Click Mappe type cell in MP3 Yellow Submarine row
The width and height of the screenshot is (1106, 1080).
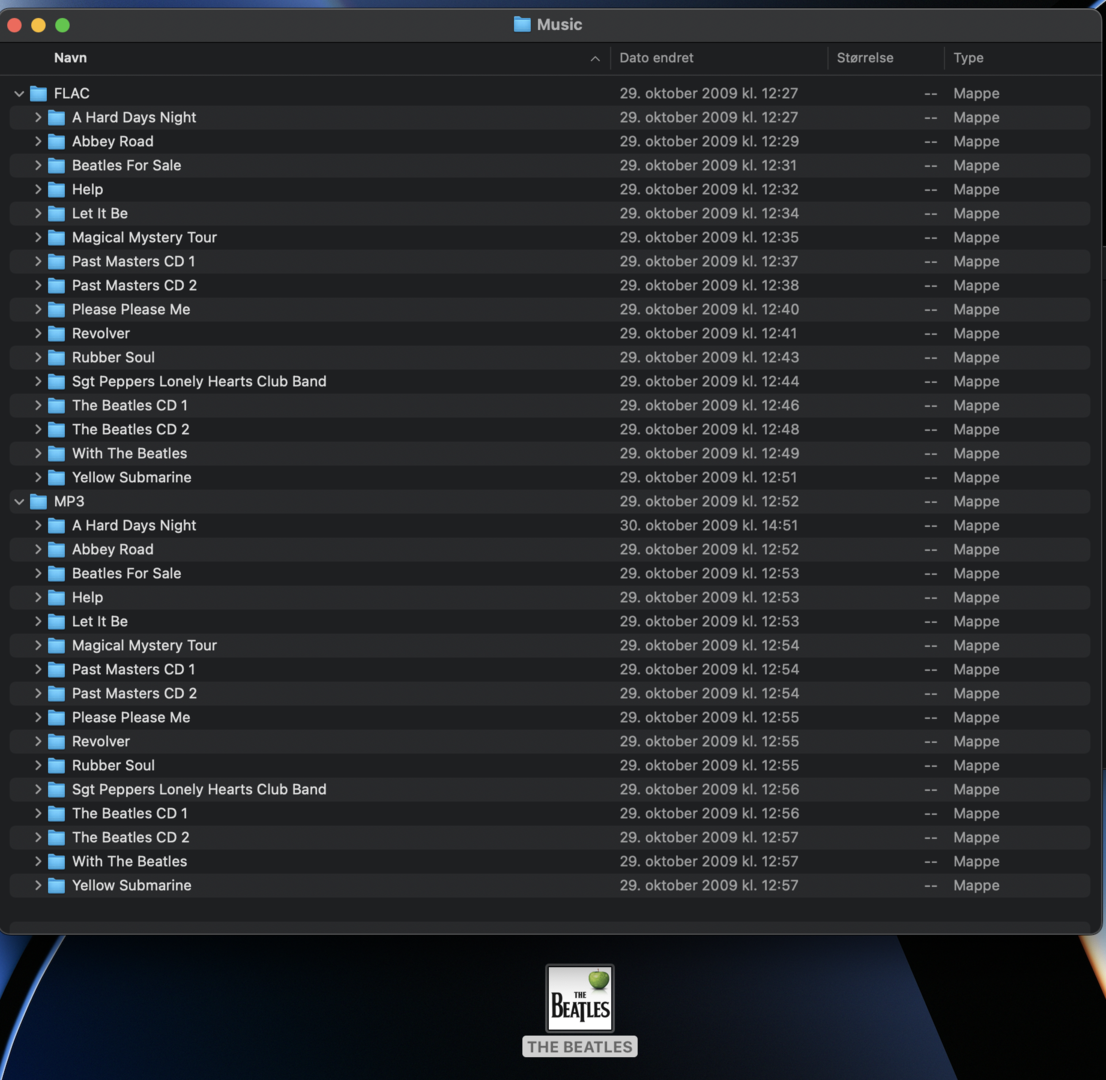click(x=976, y=885)
